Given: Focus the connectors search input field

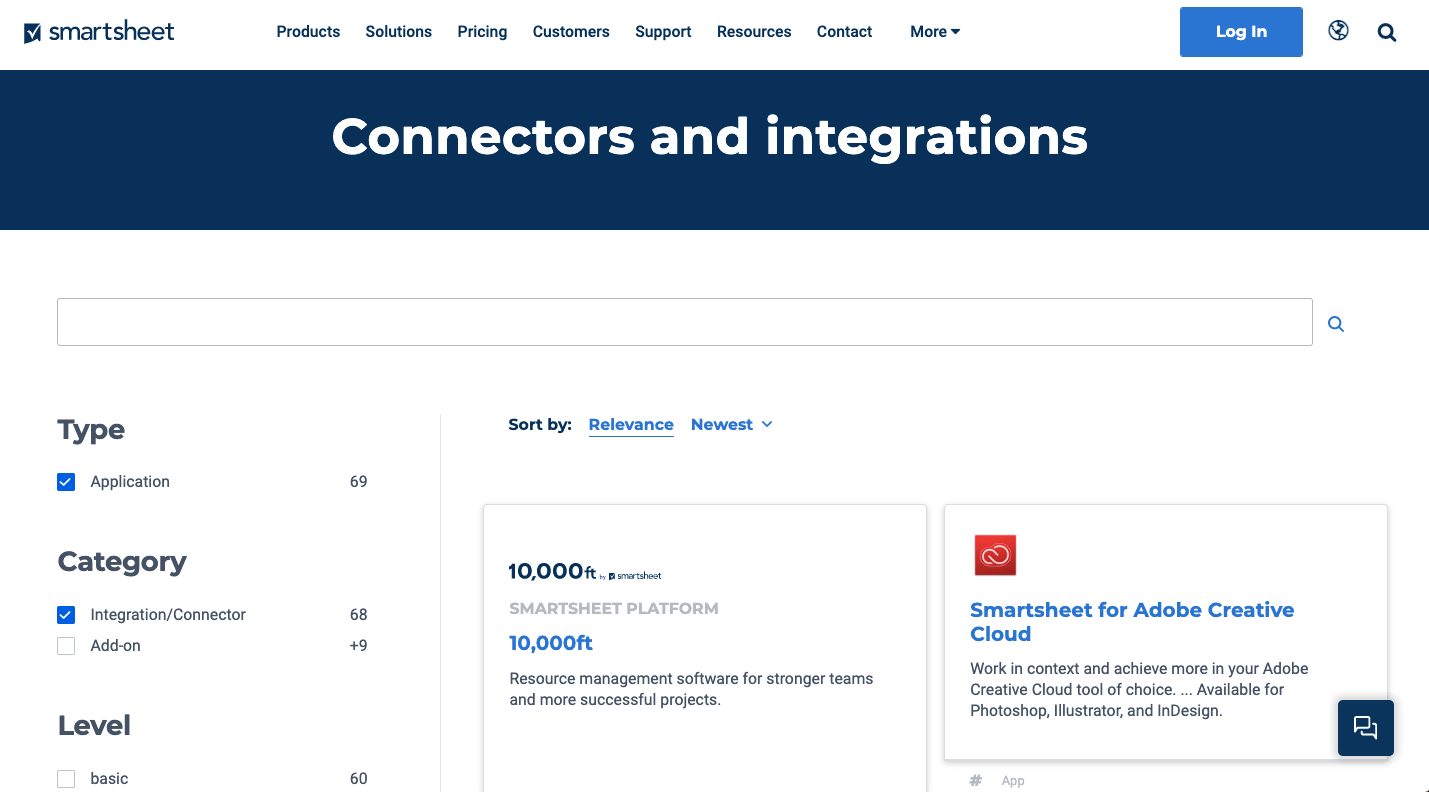Looking at the screenshot, I should pyautogui.click(x=684, y=322).
